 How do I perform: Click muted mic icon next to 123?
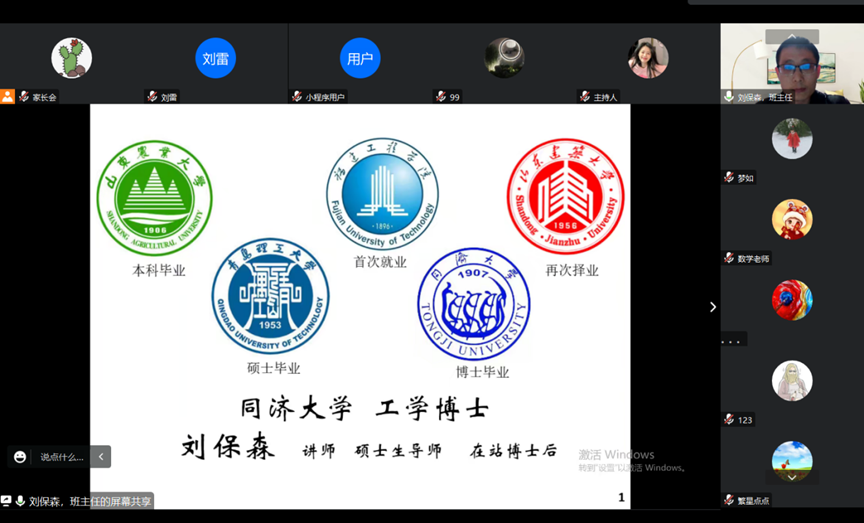729,419
